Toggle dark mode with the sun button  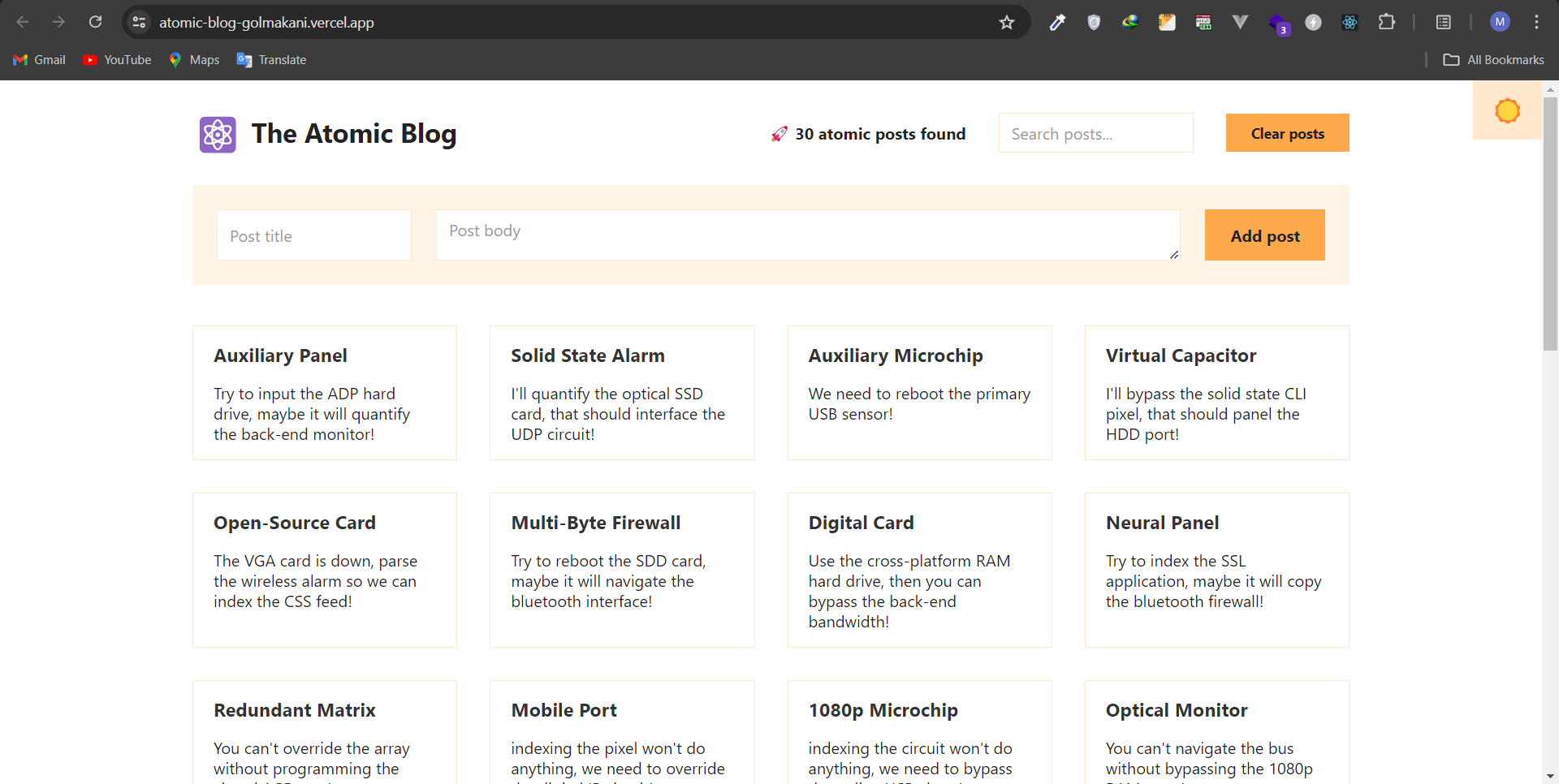1507,110
